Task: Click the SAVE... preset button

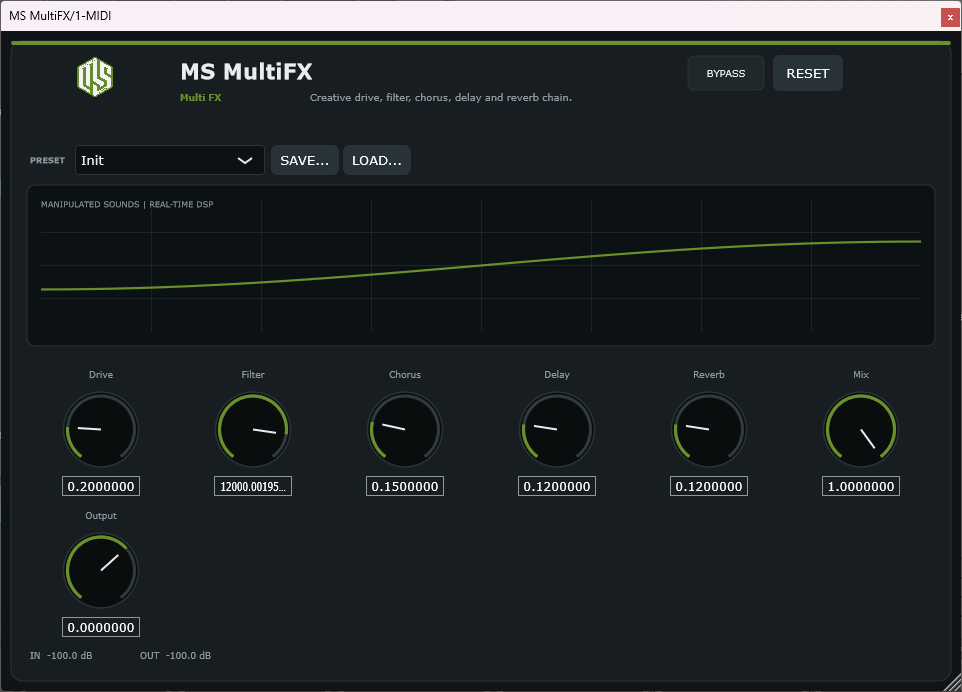Action: [x=304, y=160]
